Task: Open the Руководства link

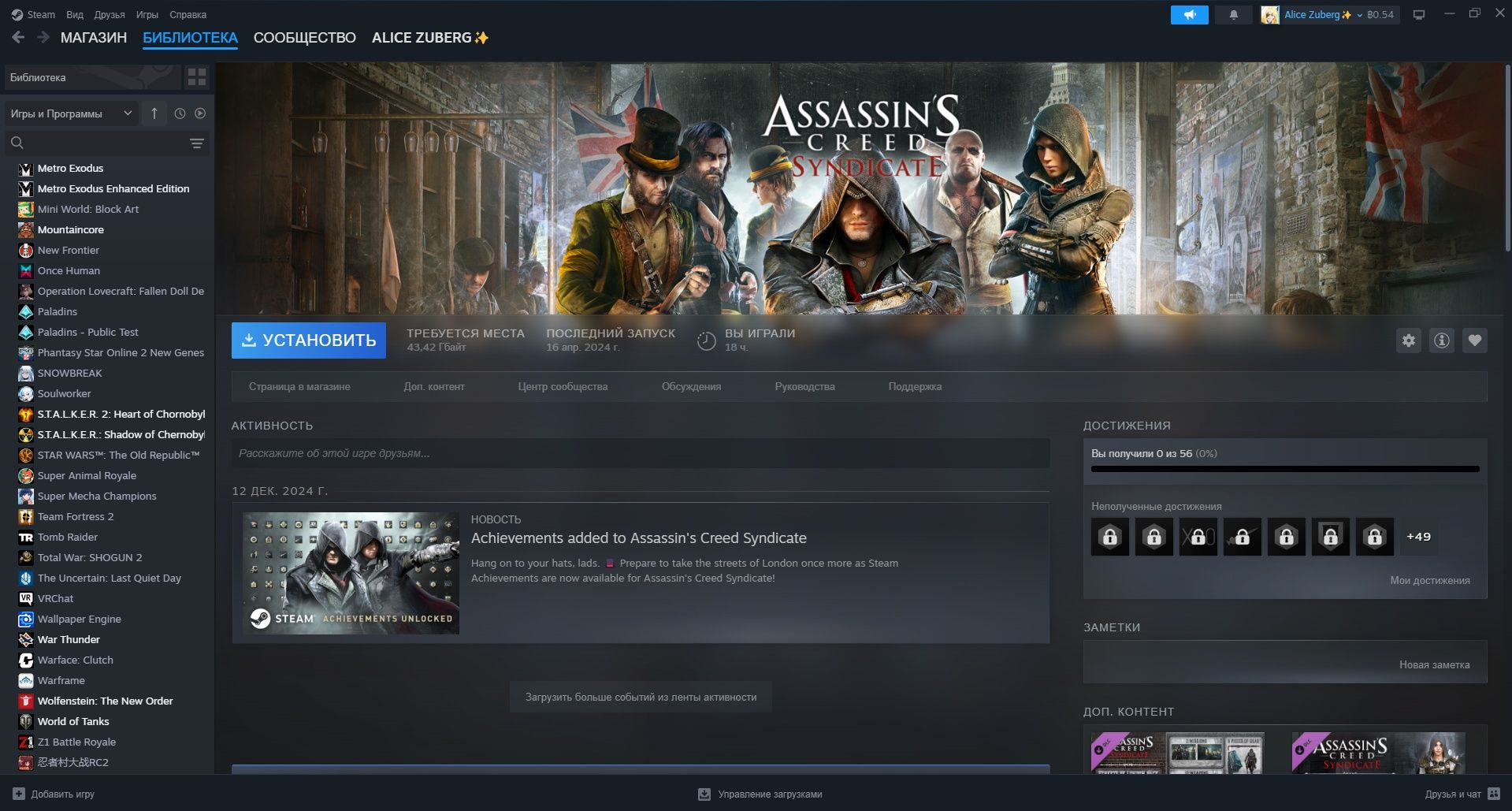Action: tap(804, 387)
